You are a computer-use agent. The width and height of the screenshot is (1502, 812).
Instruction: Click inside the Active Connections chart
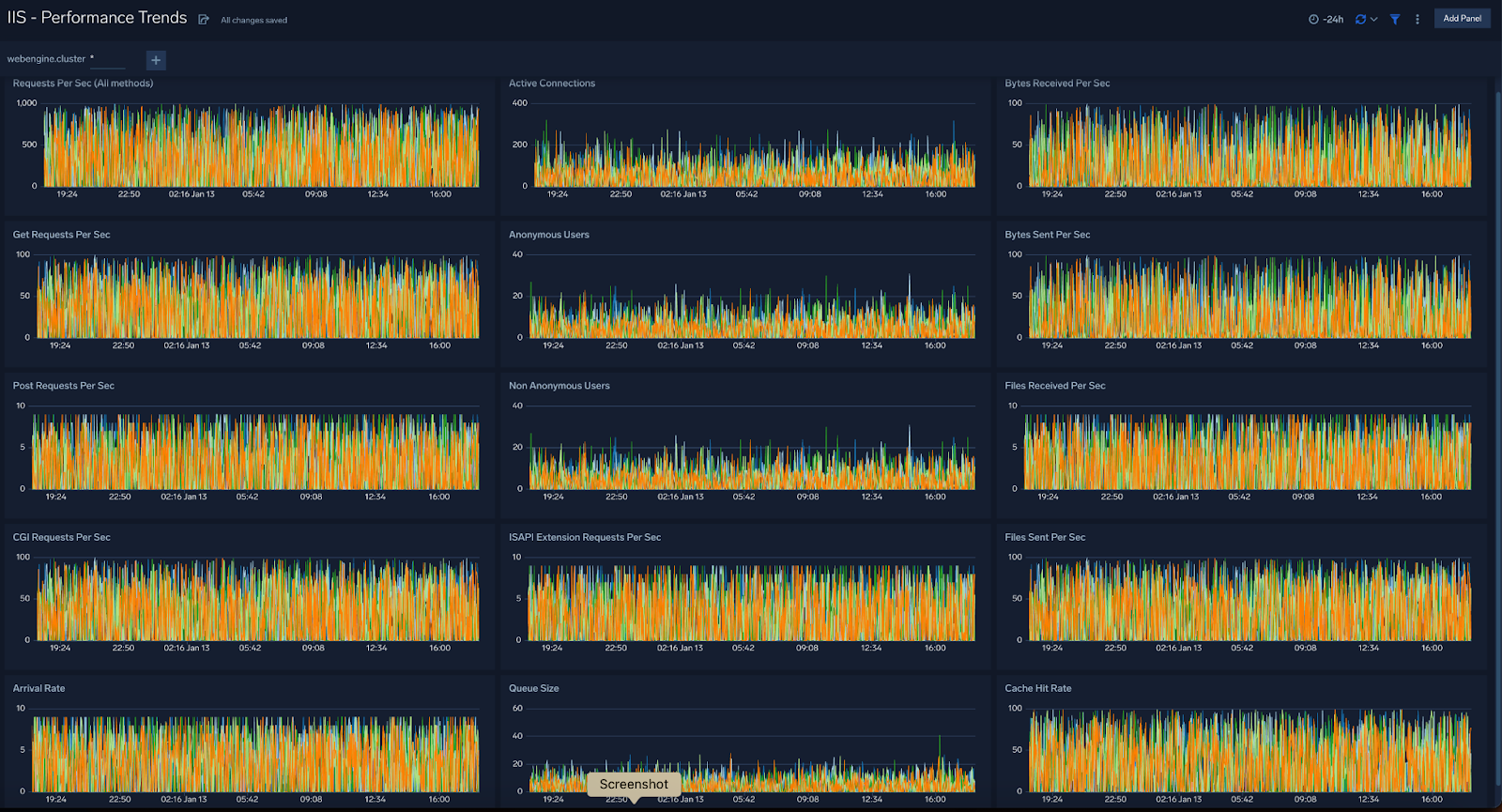(754, 146)
